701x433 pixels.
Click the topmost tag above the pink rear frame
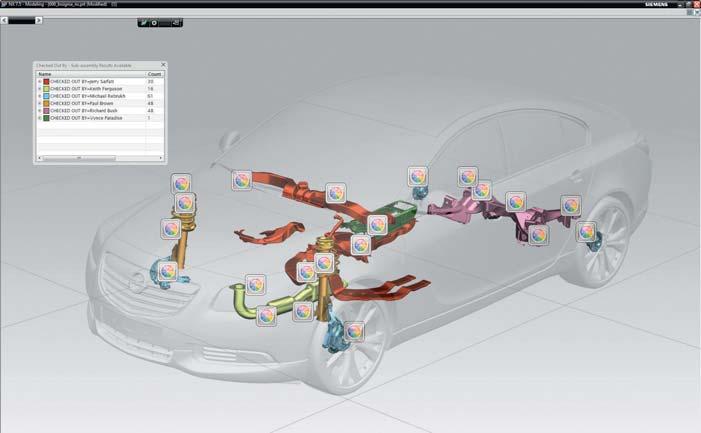(x=468, y=177)
